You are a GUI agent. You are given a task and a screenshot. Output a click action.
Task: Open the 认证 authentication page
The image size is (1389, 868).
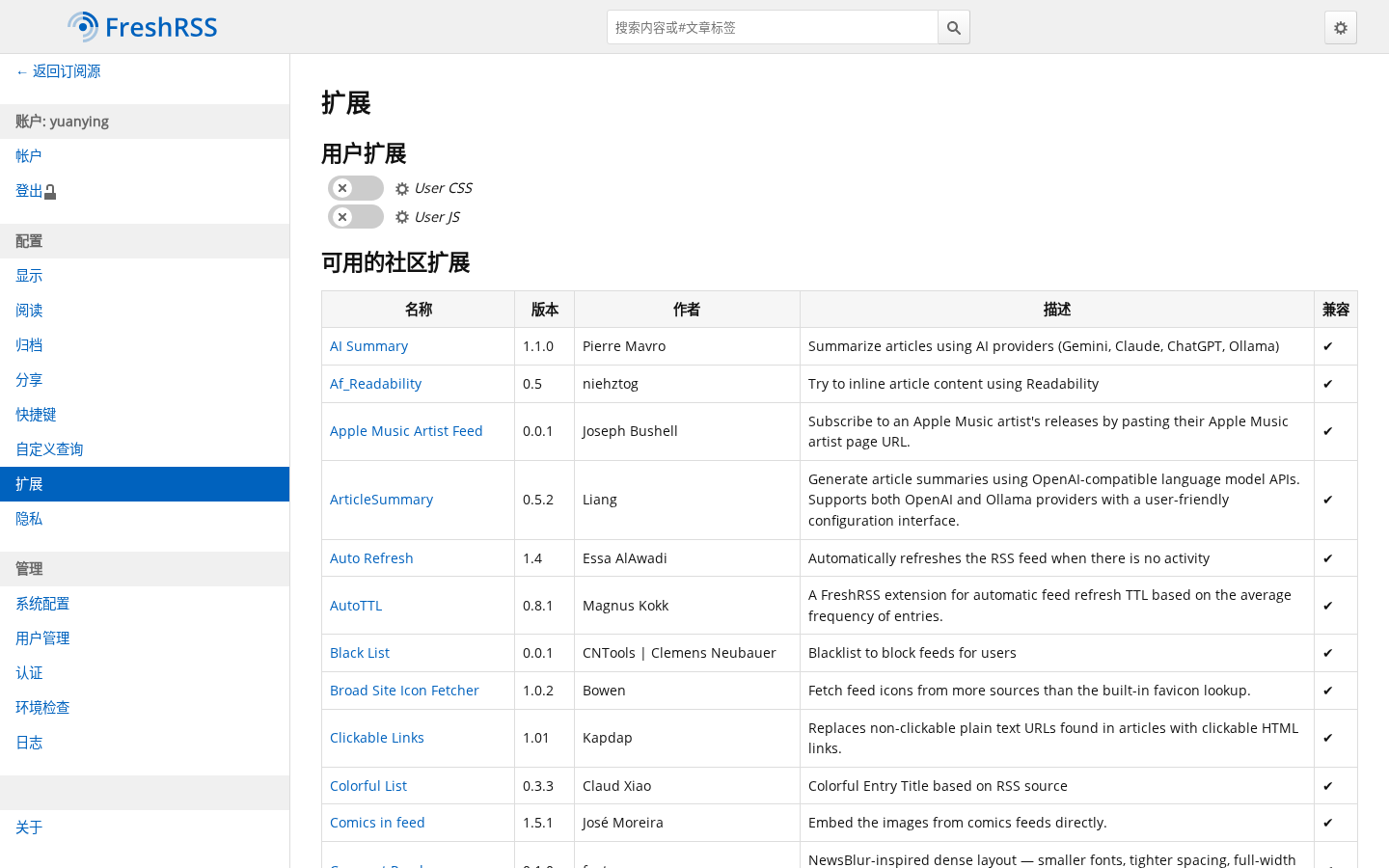click(x=145, y=673)
